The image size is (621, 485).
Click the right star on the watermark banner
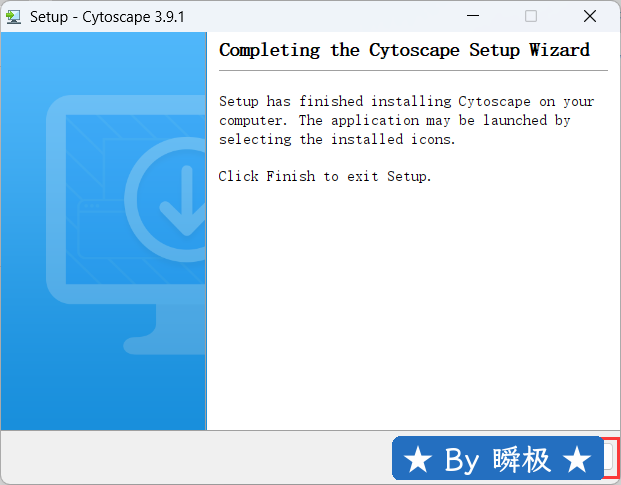point(576,460)
